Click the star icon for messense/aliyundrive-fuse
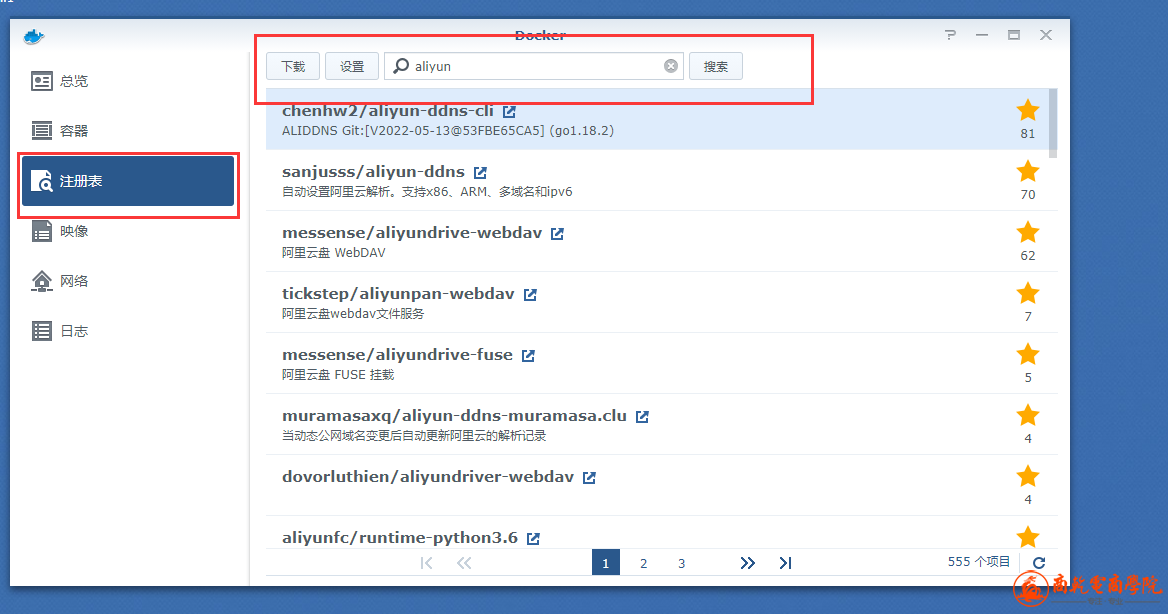The width and height of the screenshot is (1168, 614). tap(1028, 355)
